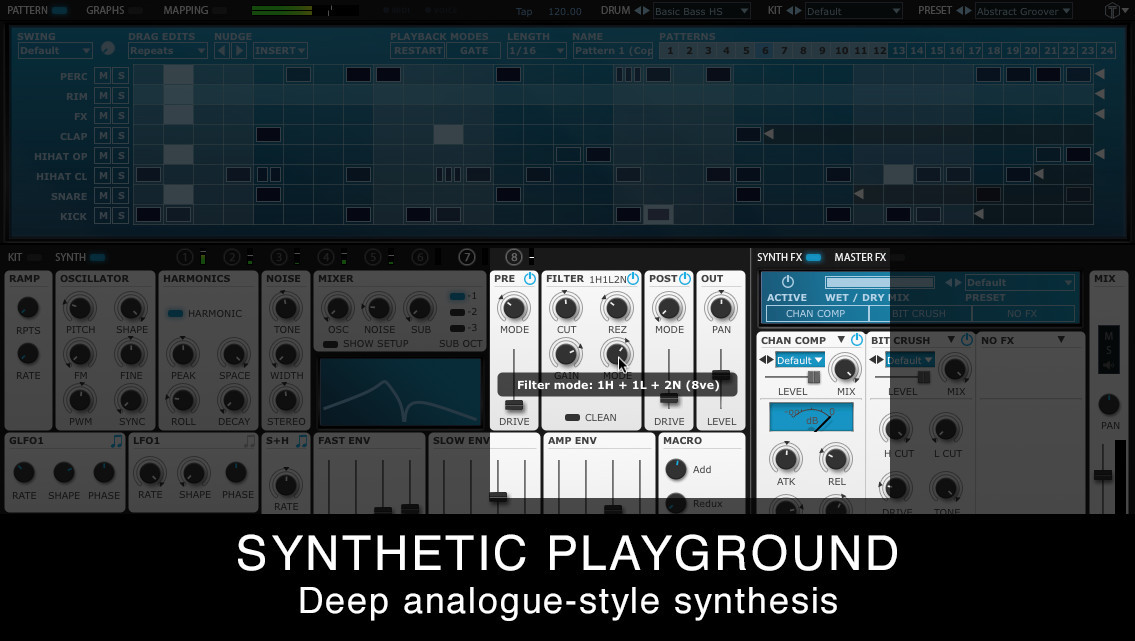Image resolution: width=1135 pixels, height=641 pixels.
Task: Click the tempo value 120.00
Action: [x=565, y=12]
